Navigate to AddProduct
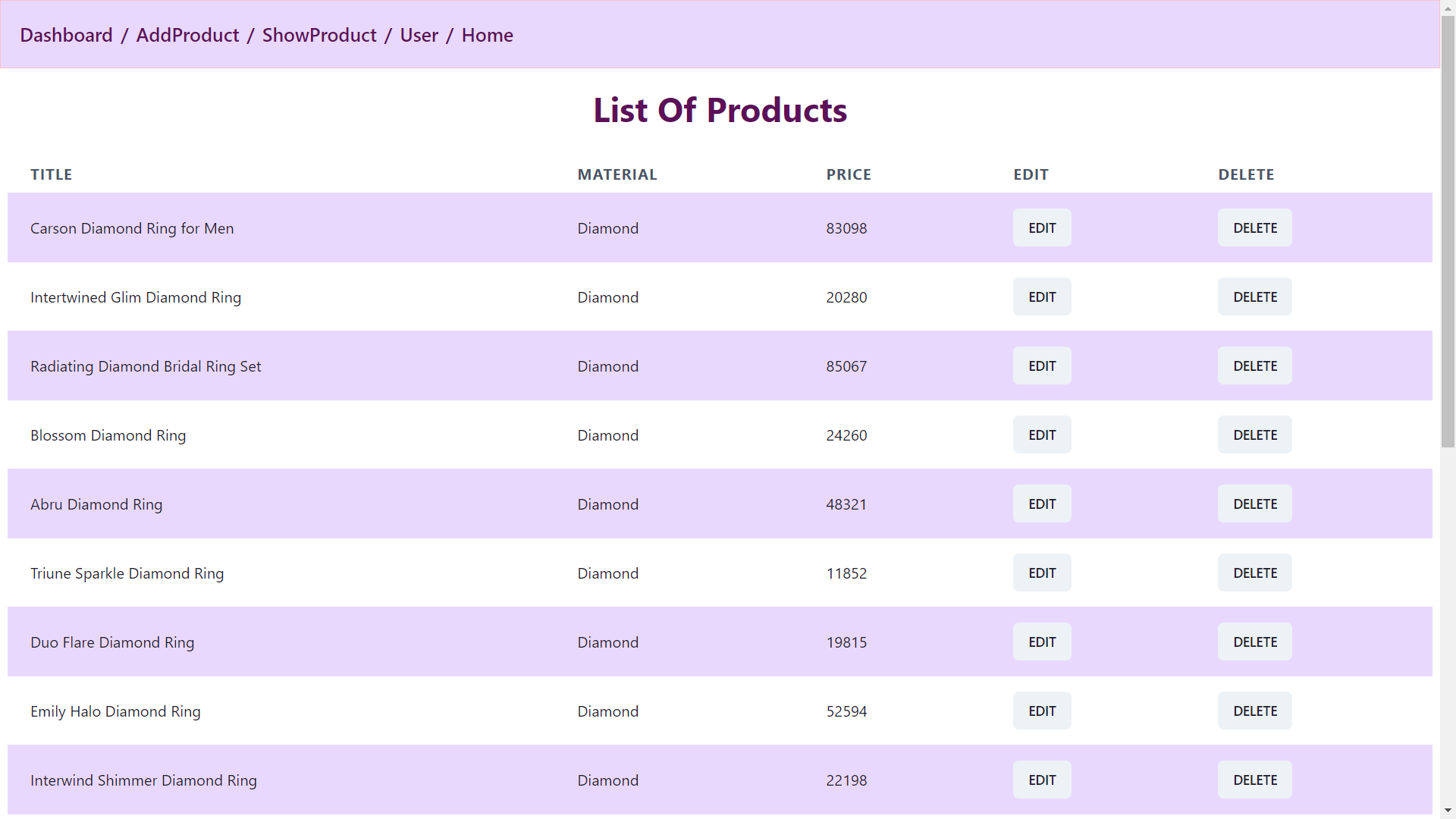Screen dimensions: 1456x819 (x=187, y=35)
